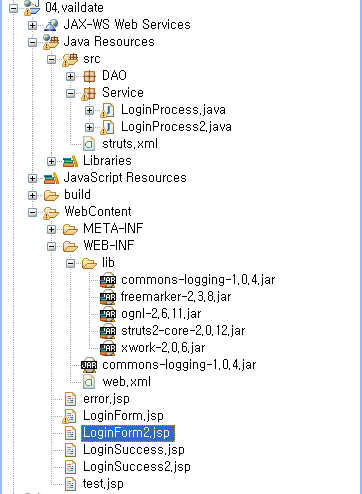This screenshot has width=362, height=494.
Task: Select the JAX-WS Web Services label
Action: (127, 25)
